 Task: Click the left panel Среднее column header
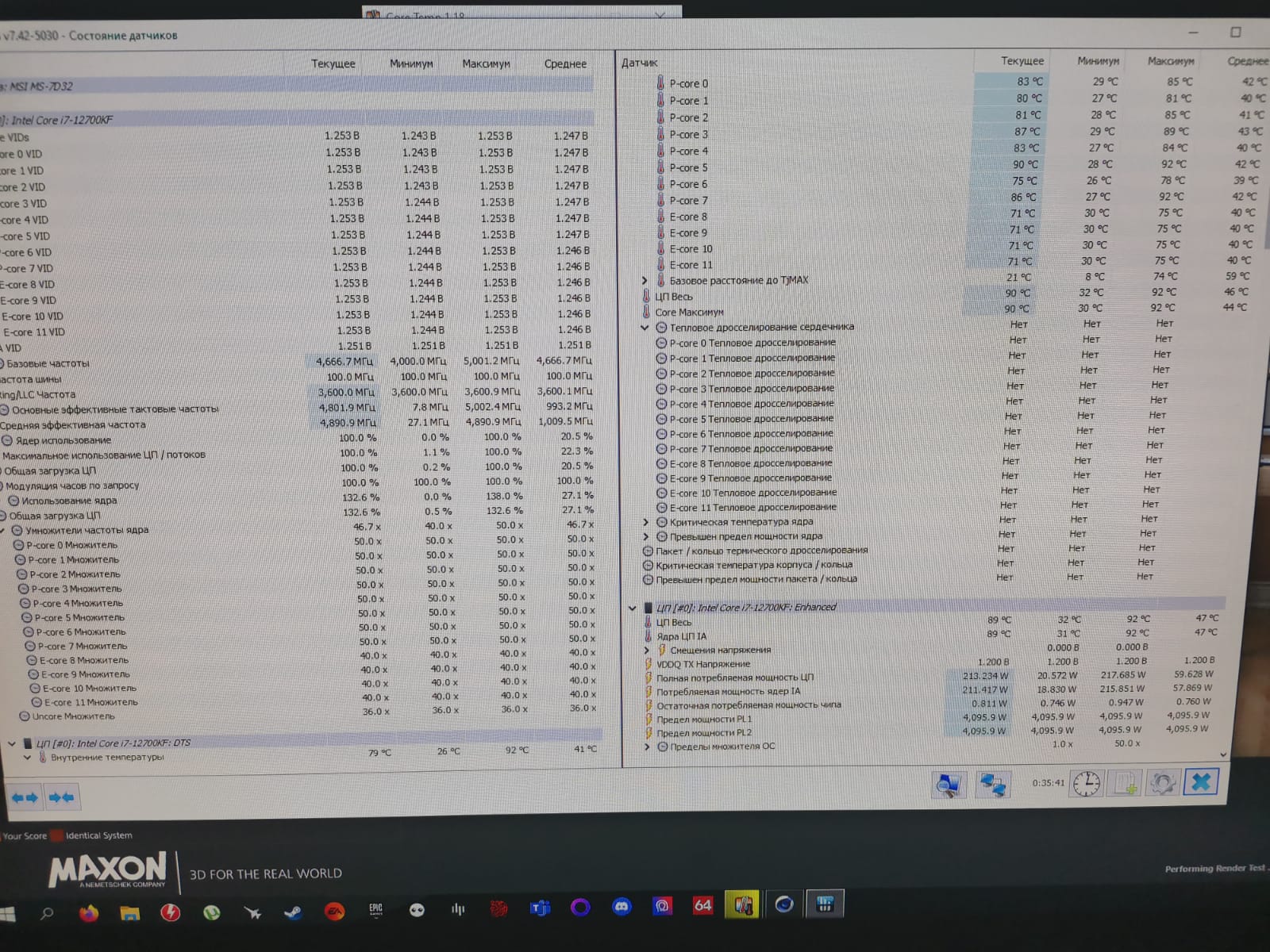tap(565, 63)
